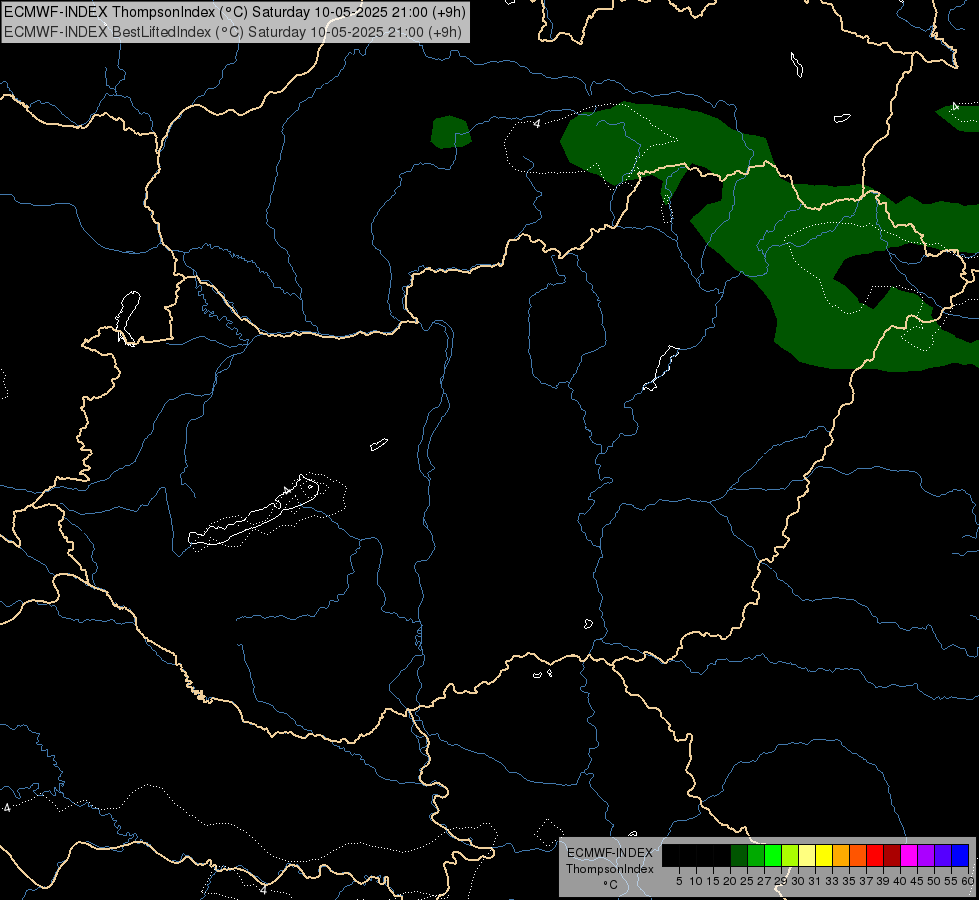Click the legend unit °C
This screenshot has width=979, height=900.
pyautogui.click(x=610, y=885)
